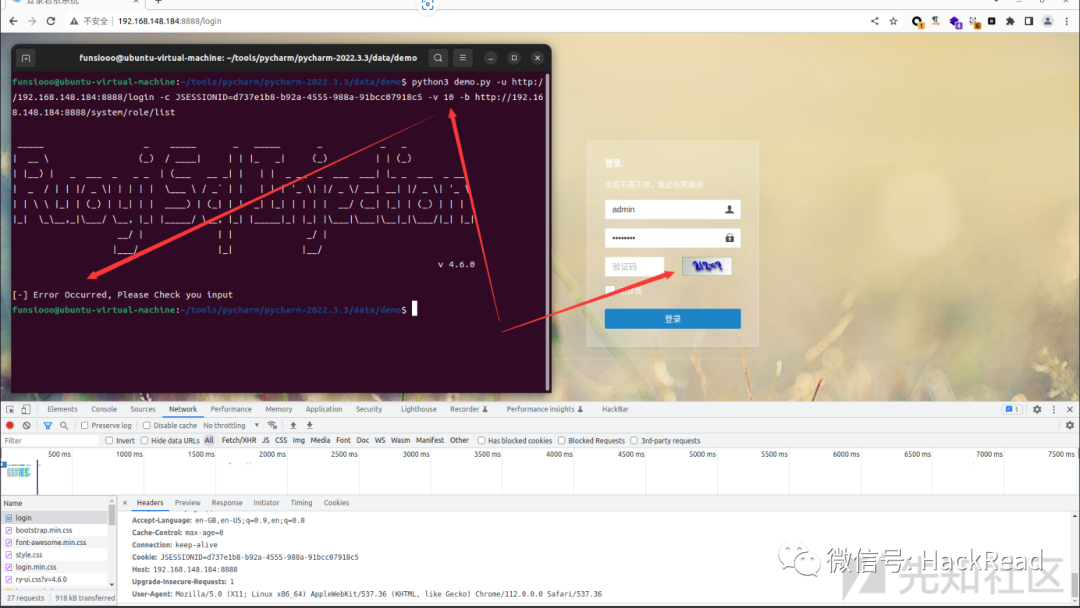This screenshot has width=1080, height=608.
Task: Open new terminal tab icon
Action: (x=26, y=58)
